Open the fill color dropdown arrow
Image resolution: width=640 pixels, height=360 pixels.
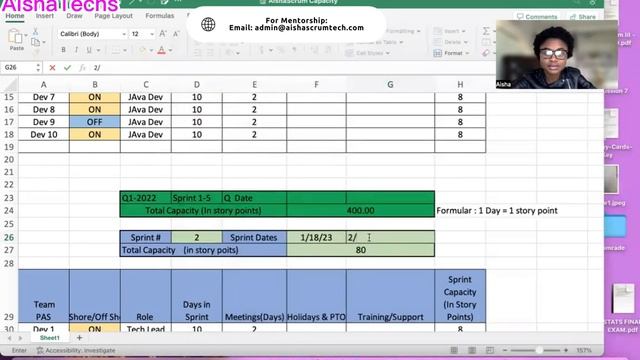[x=151, y=51]
